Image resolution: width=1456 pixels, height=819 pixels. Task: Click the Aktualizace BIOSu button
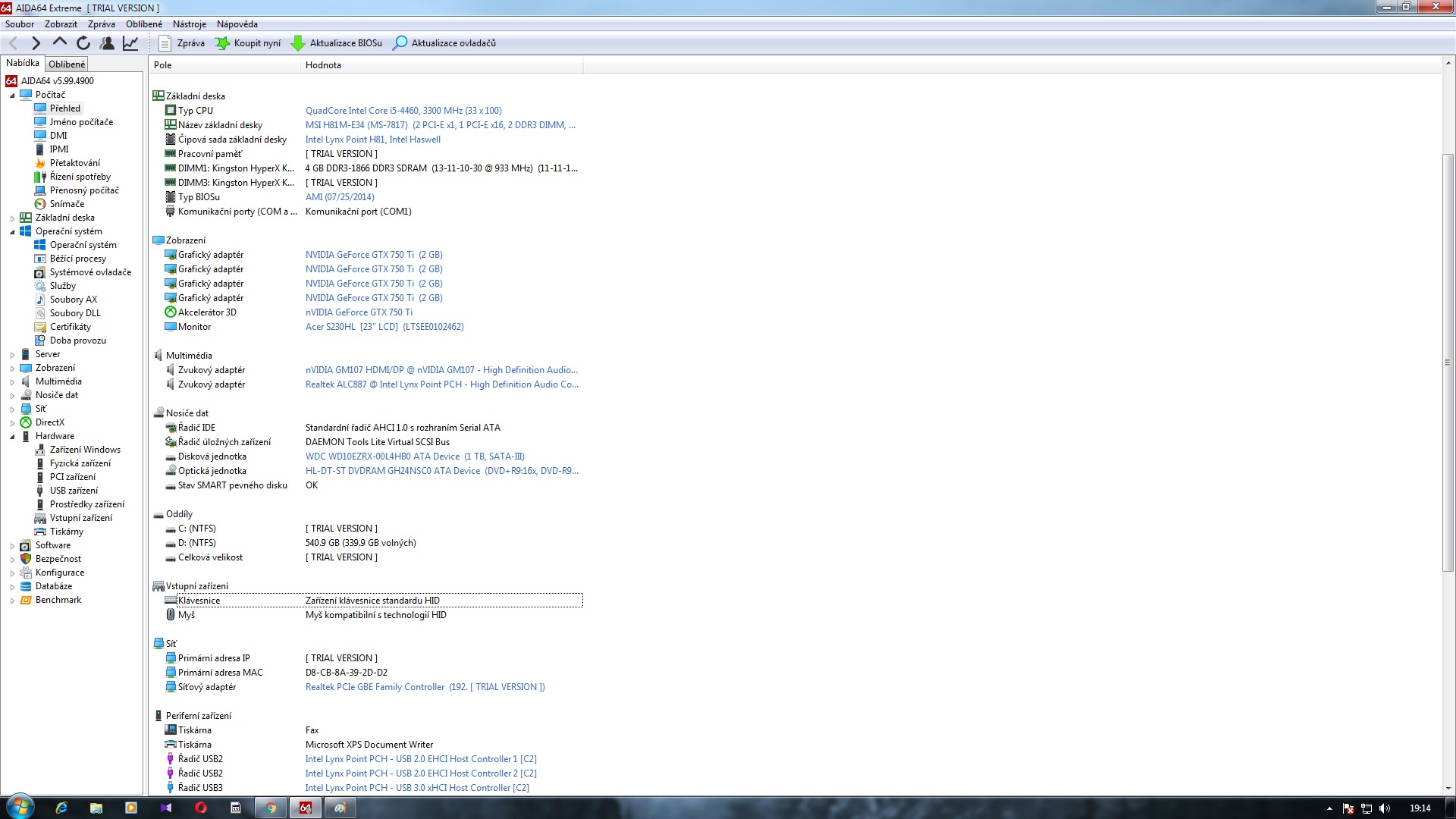pos(337,43)
